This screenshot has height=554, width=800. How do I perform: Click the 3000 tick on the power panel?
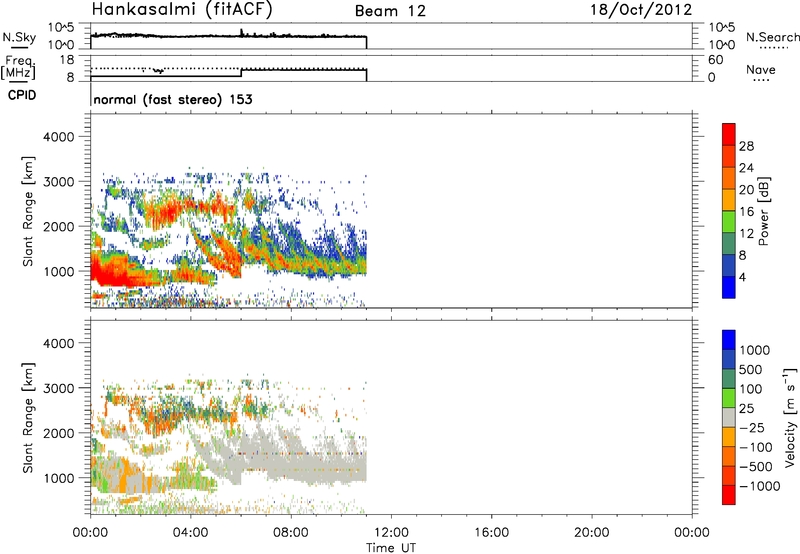click(x=58, y=182)
